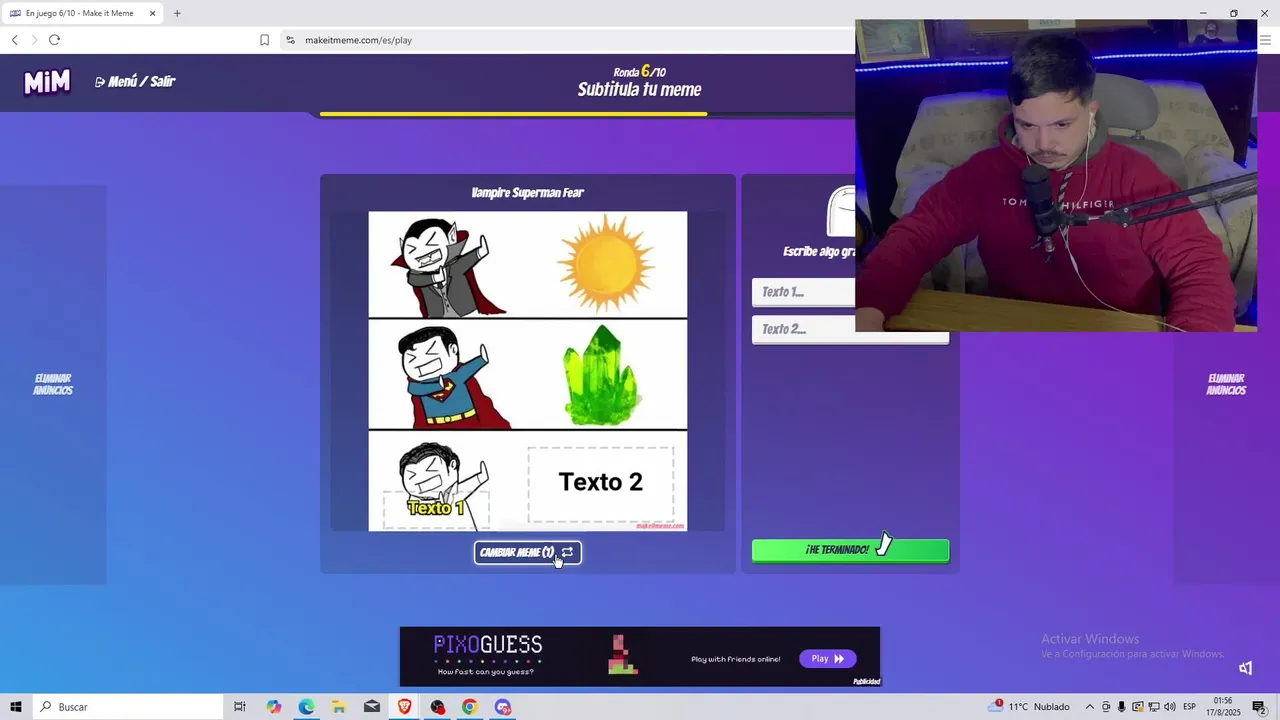
Task: Click the vampire panel of the meme
Action: [x=528, y=265]
